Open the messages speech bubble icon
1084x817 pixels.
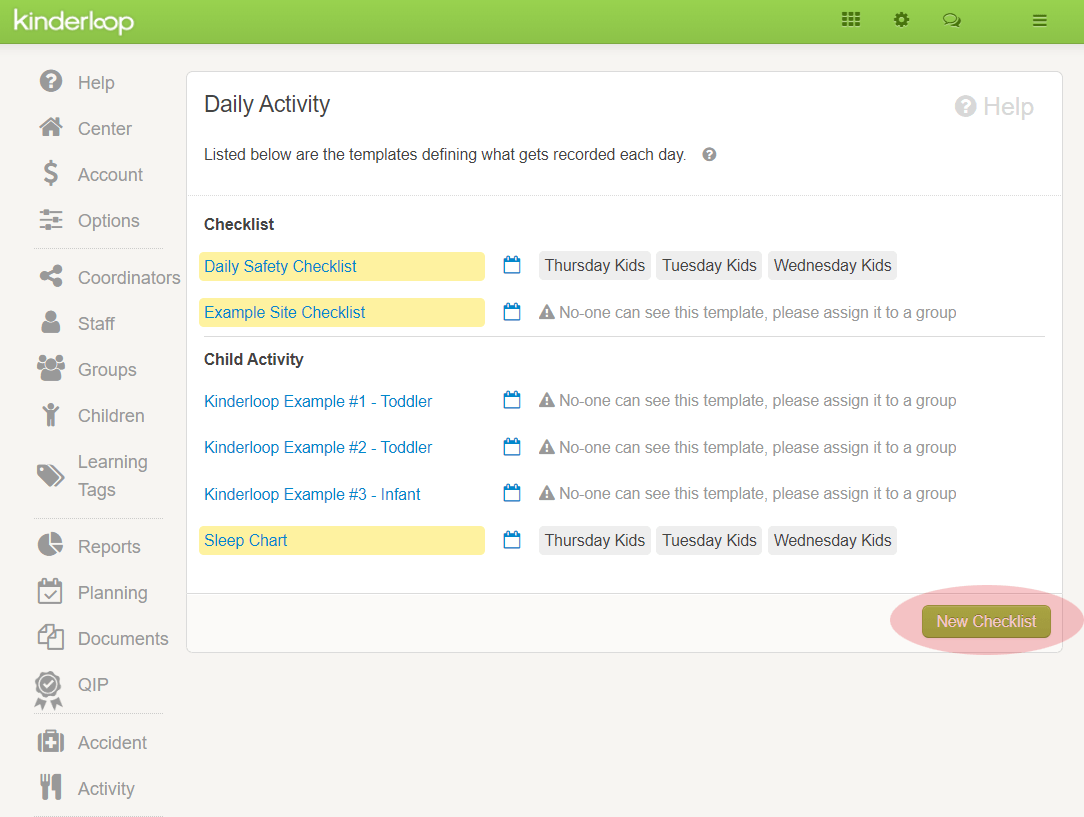(x=951, y=19)
